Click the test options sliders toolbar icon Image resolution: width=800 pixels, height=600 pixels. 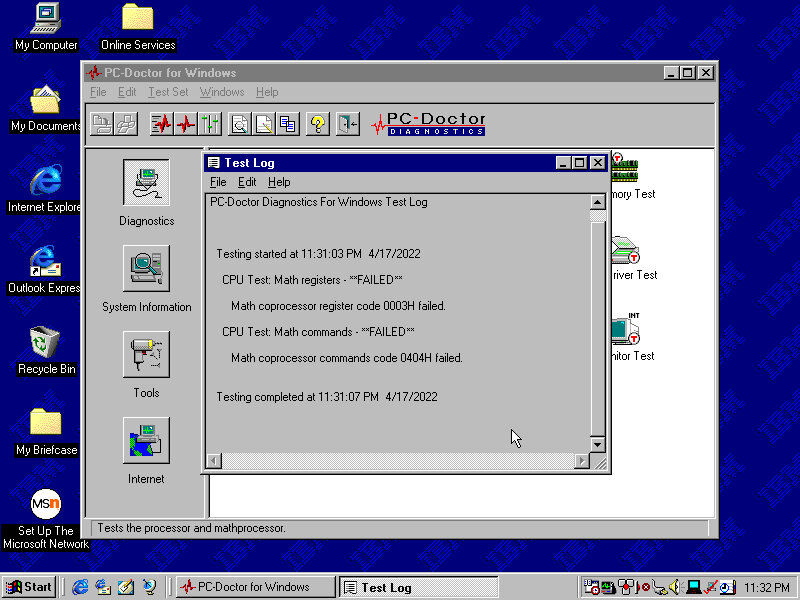210,124
